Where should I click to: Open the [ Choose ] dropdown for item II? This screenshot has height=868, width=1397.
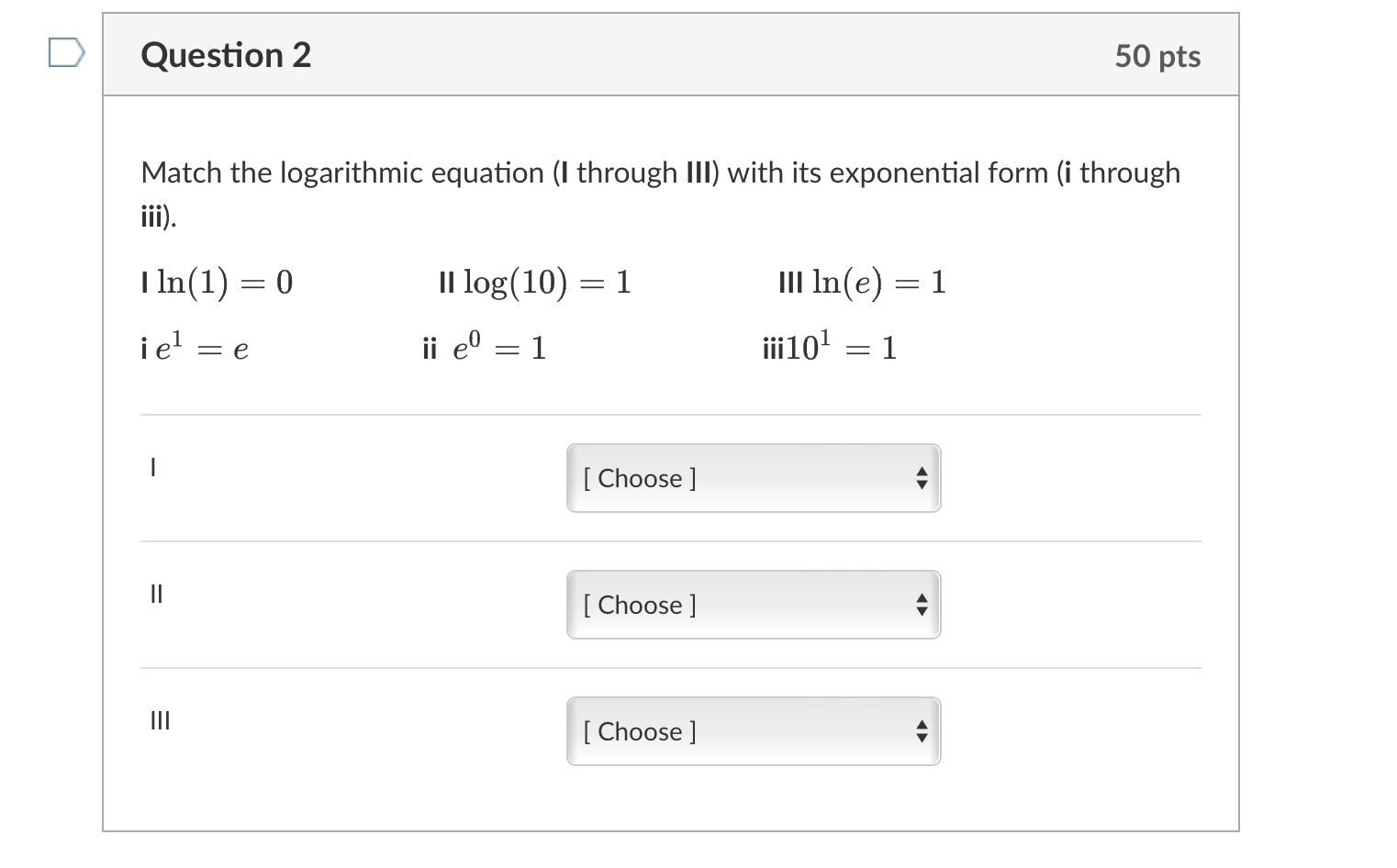[753, 605]
